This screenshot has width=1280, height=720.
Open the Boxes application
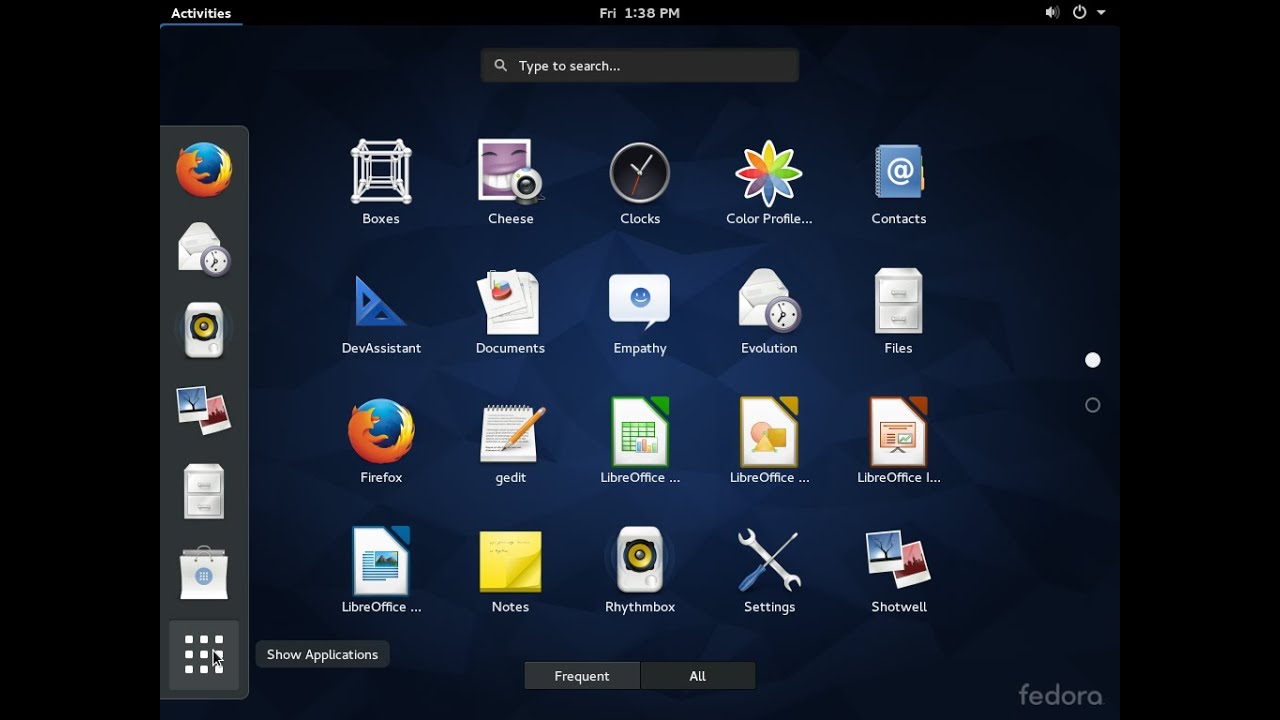pos(381,181)
